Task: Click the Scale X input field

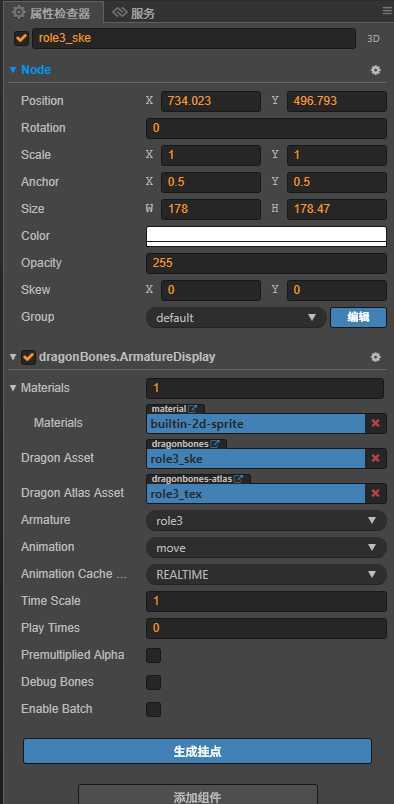Action: [x=211, y=155]
